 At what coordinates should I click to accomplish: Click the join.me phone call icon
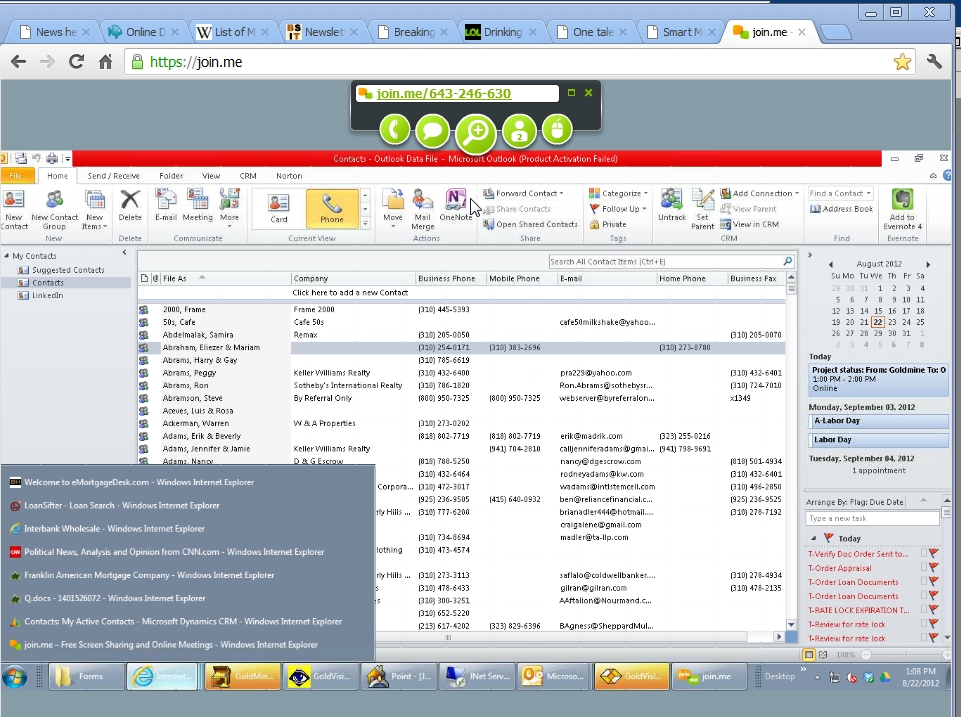click(x=395, y=130)
